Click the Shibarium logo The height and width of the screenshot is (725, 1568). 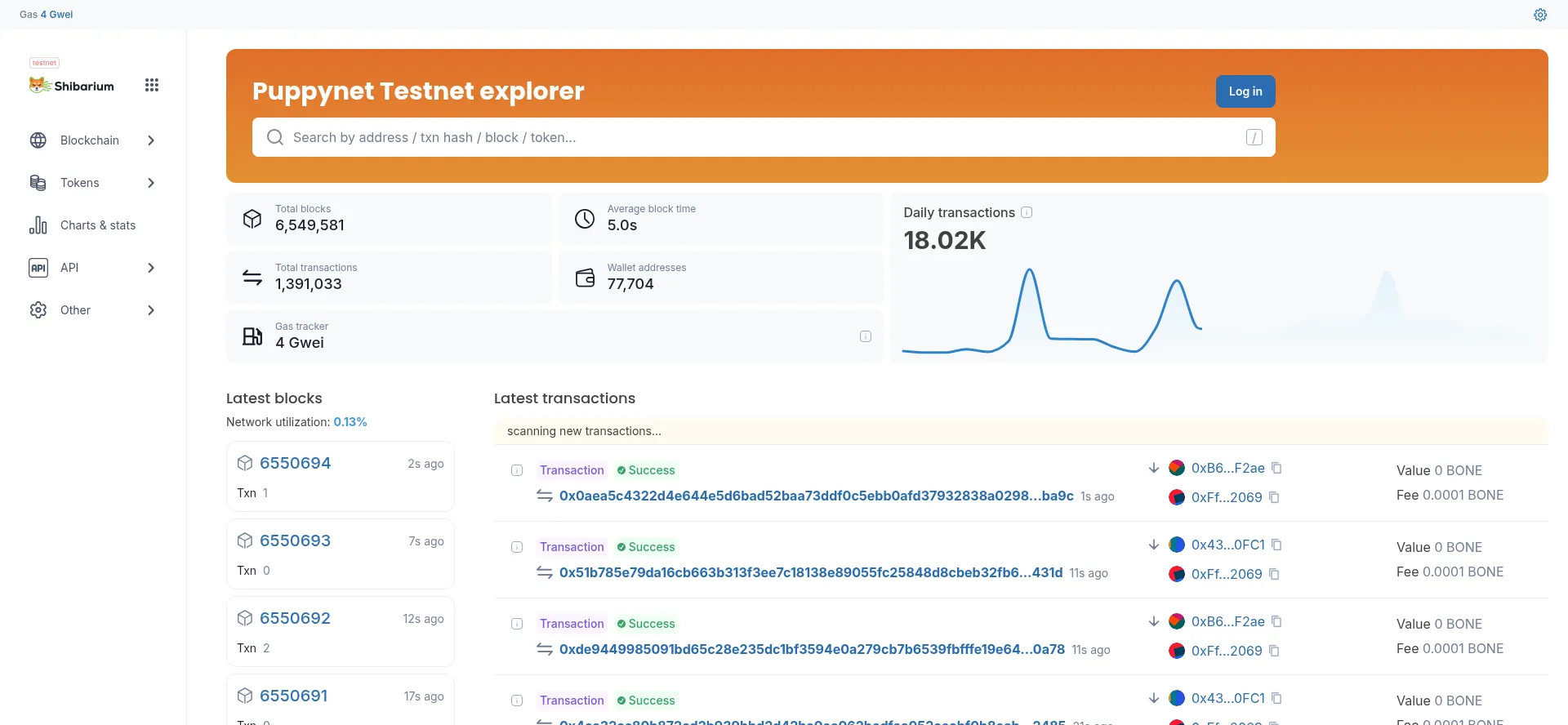click(x=72, y=86)
